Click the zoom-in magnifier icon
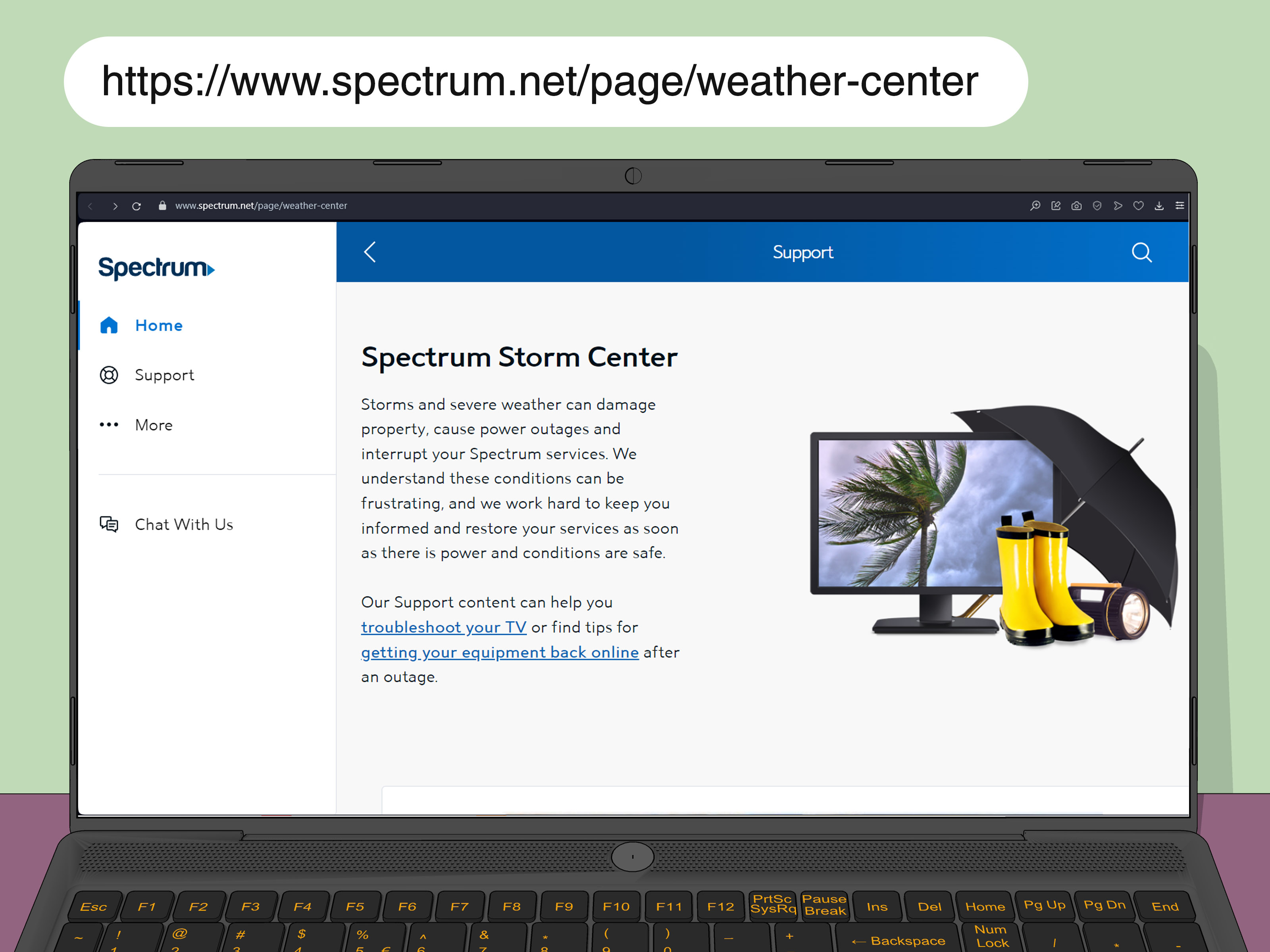 [1035, 205]
